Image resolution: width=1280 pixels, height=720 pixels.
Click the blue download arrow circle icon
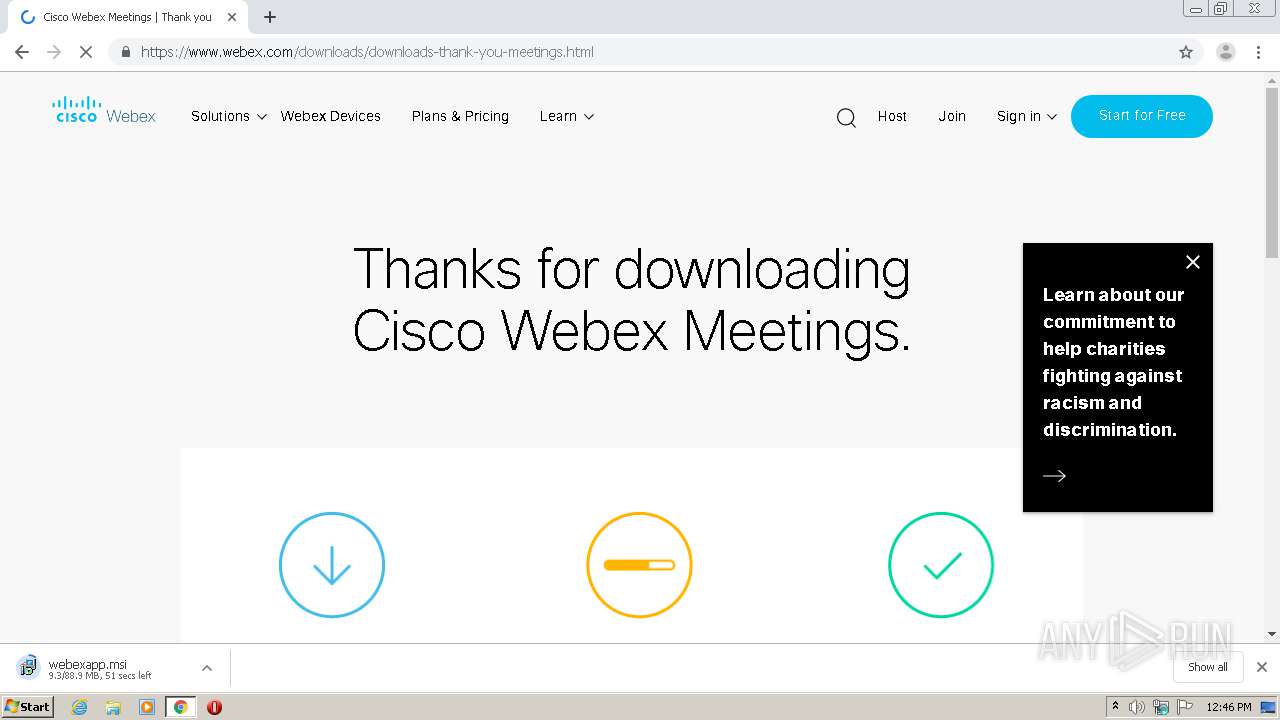(x=332, y=565)
